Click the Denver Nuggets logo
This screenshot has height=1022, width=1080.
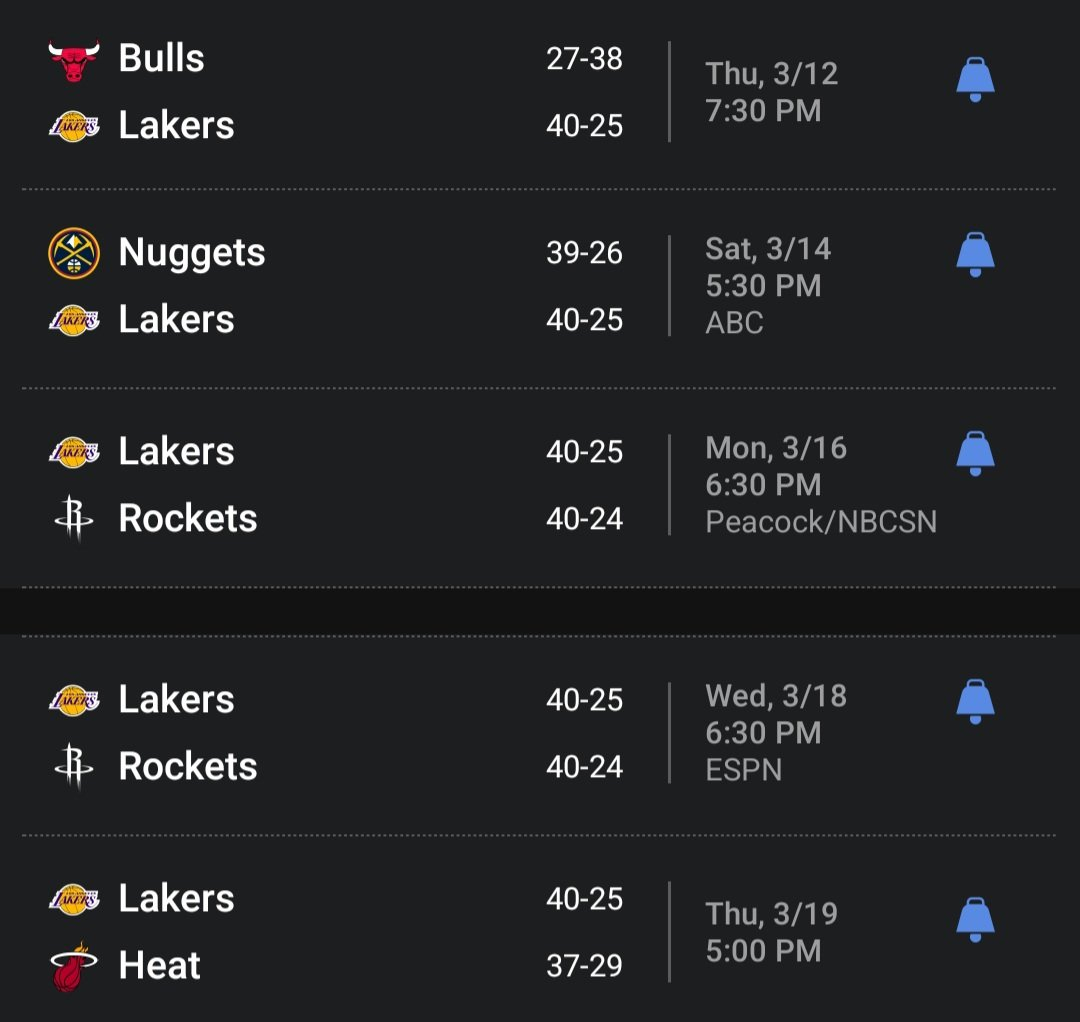[x=74, y=253]
